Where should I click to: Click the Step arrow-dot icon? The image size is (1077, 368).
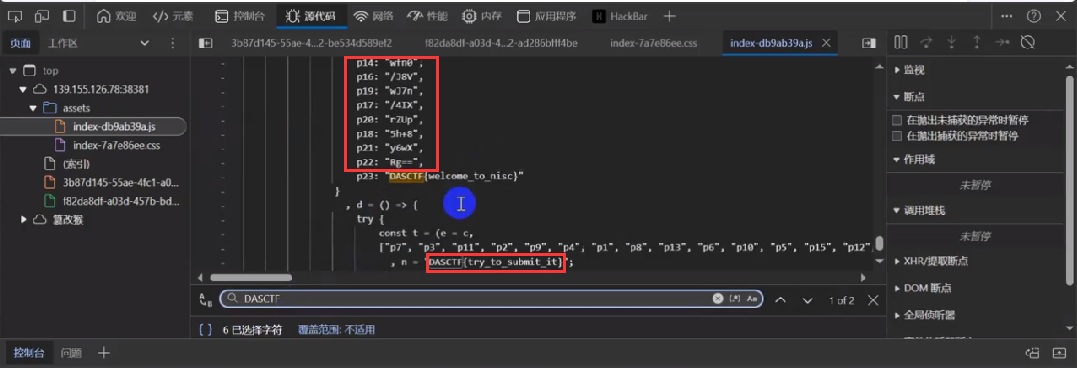(1002, 43)
